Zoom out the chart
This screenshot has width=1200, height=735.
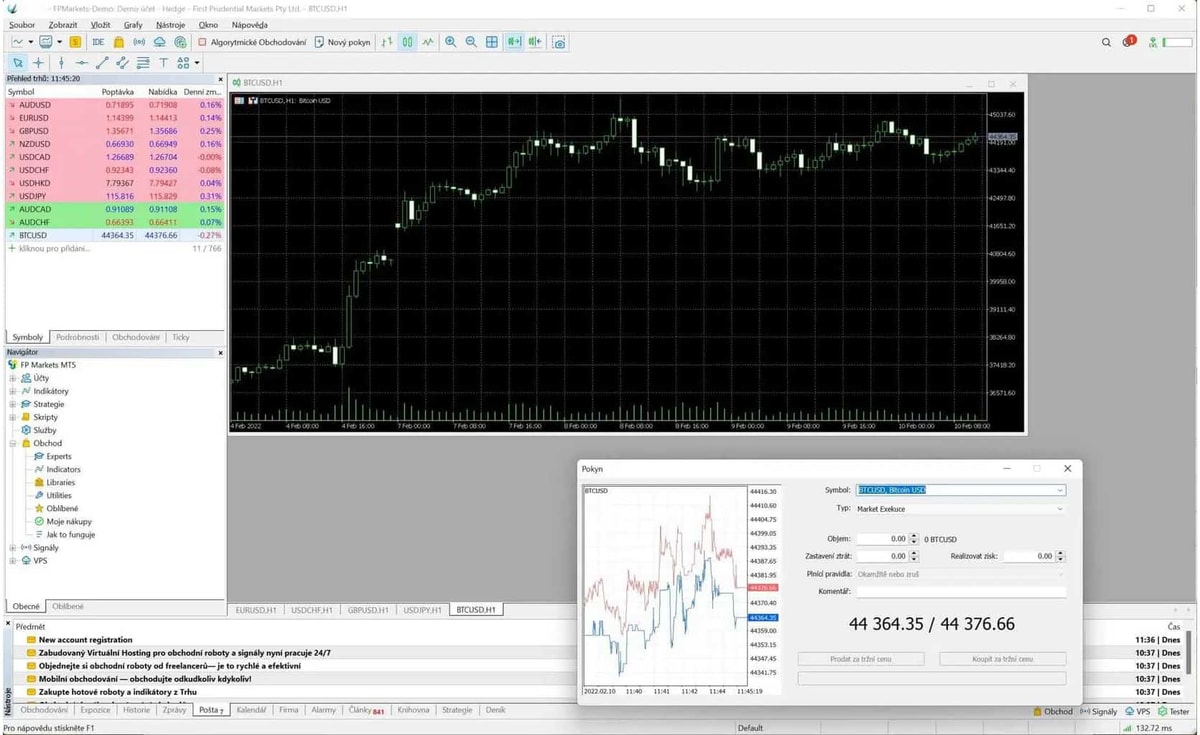(471, 42)
